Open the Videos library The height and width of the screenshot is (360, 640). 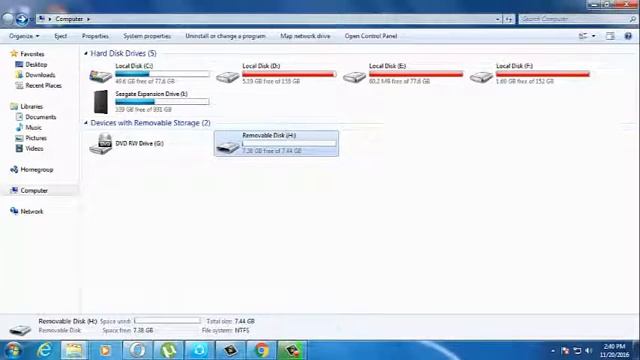point(34,149)
